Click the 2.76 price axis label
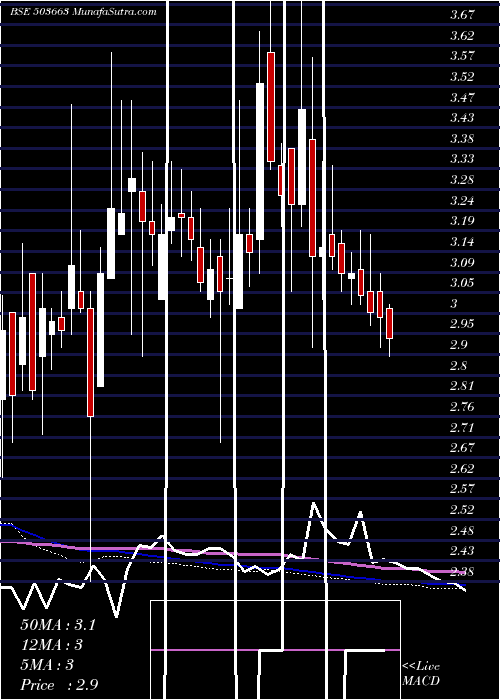This screenshot has width=500, height=700. pyautogui.click(x=462, y=406)
